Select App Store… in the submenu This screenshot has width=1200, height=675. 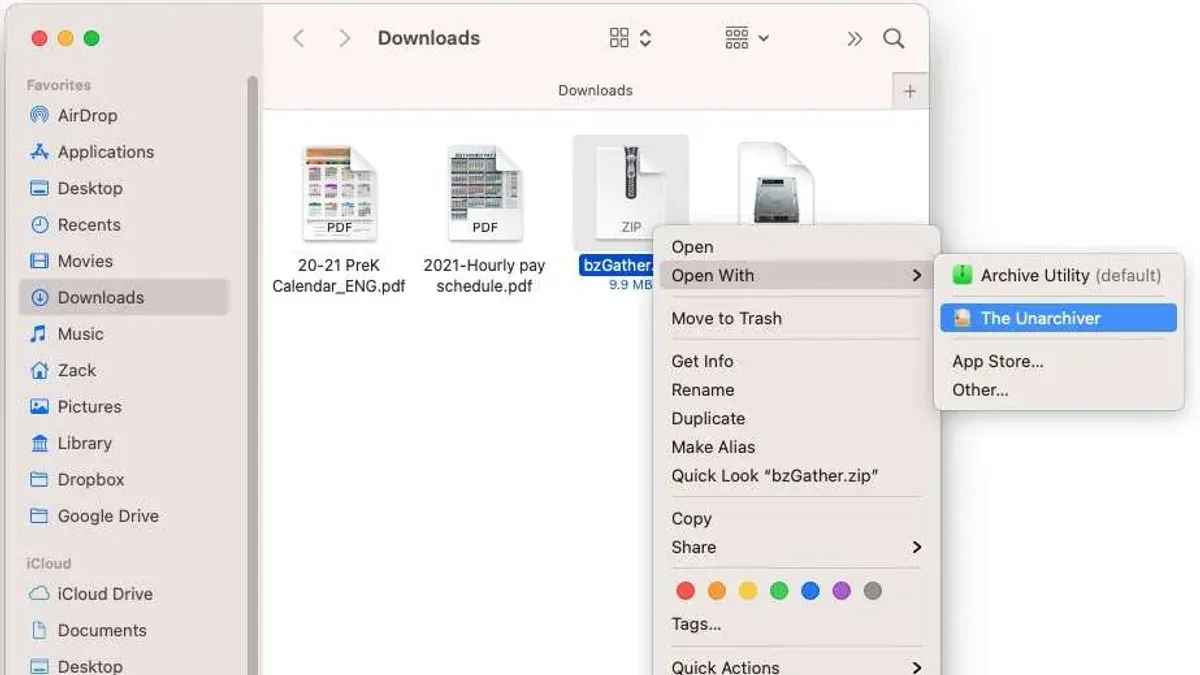click(x=1058, y=361)
